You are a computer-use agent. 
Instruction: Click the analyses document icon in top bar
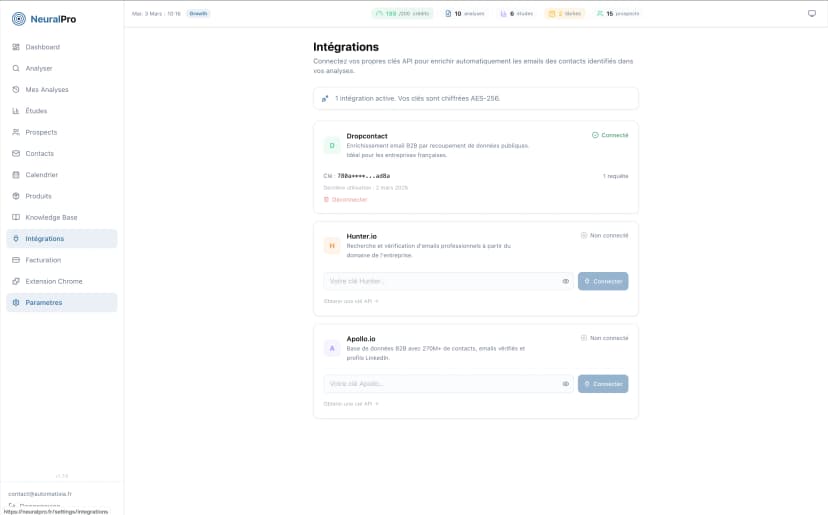448,14
